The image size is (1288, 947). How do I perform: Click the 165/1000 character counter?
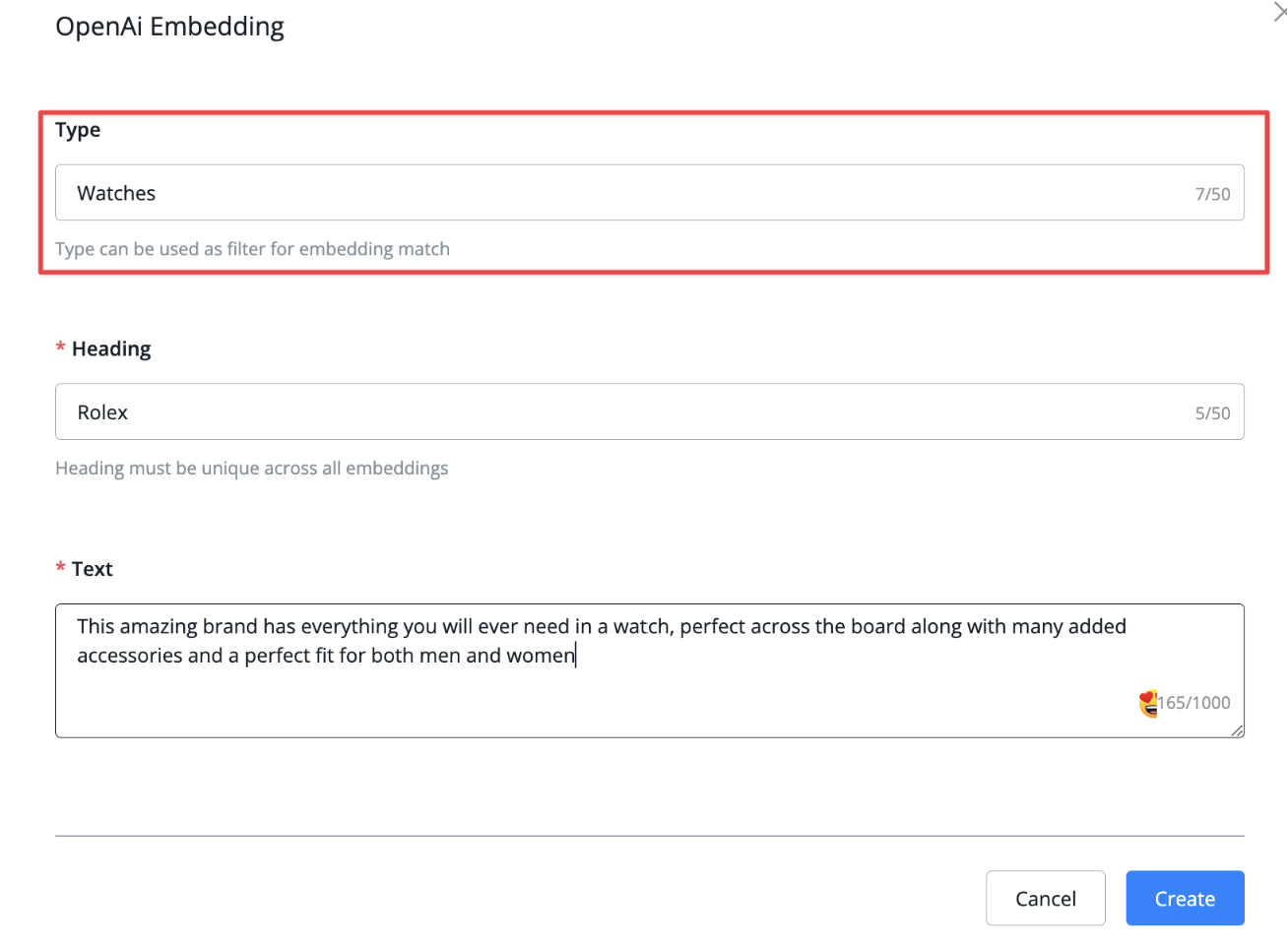[1194, 703]
